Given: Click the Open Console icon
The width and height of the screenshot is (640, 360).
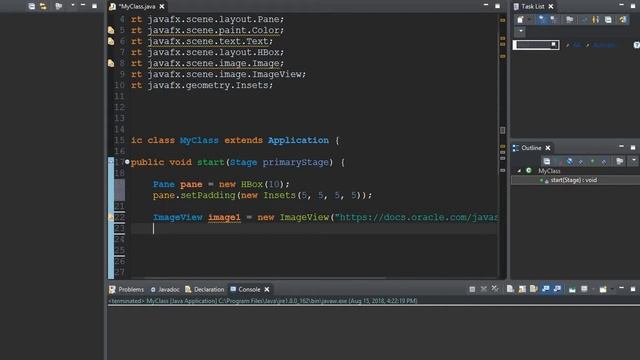Looking at the screenshot, I should pos(603,289).
